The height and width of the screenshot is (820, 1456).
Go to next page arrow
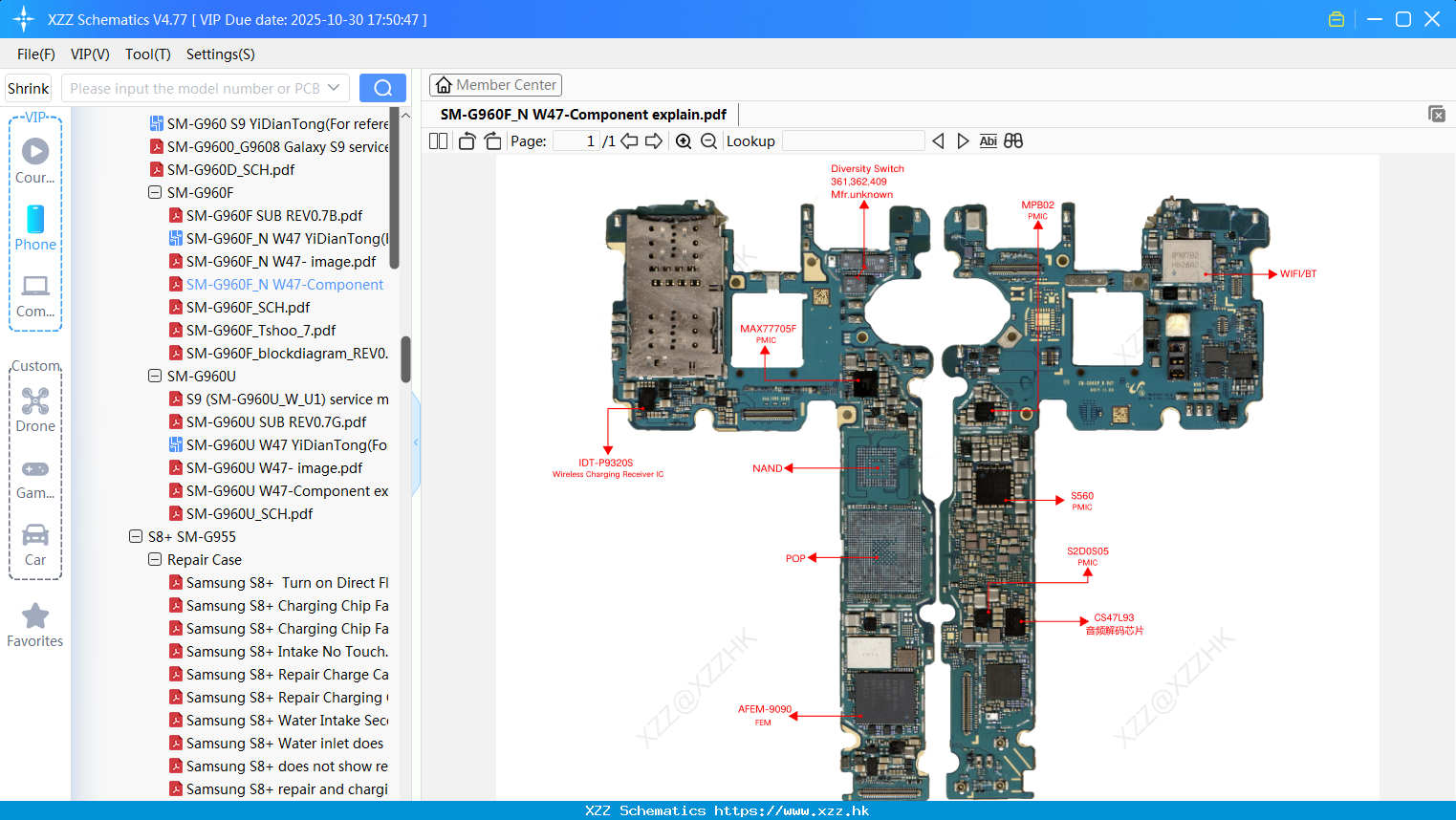click(x=654, y=140)
